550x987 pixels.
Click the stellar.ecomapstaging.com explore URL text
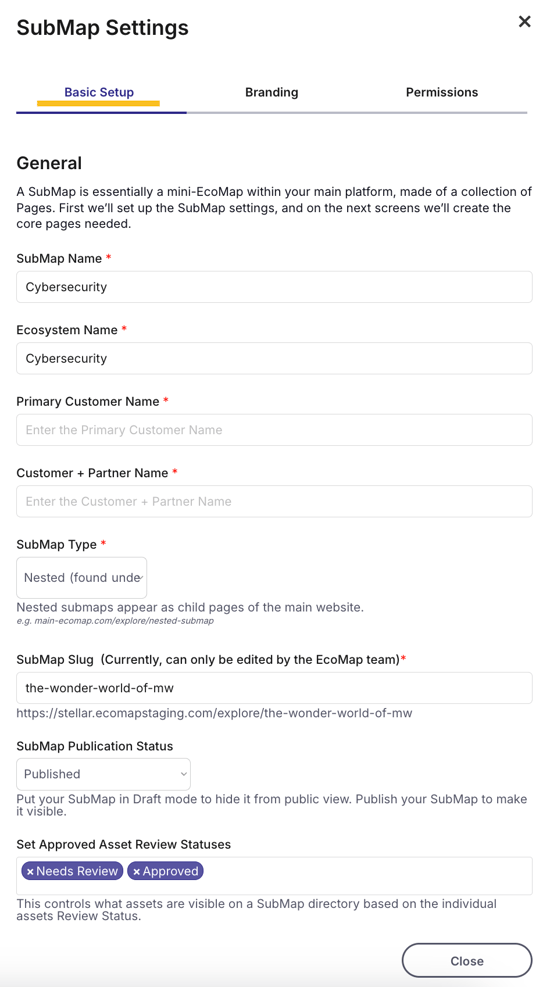pyautogui.click(x=214, y=714)
